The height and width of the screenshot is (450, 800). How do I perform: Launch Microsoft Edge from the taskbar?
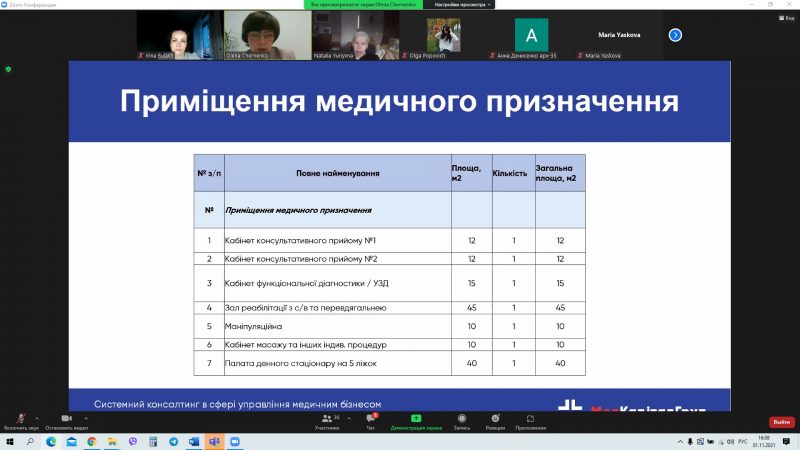(51, 442)
